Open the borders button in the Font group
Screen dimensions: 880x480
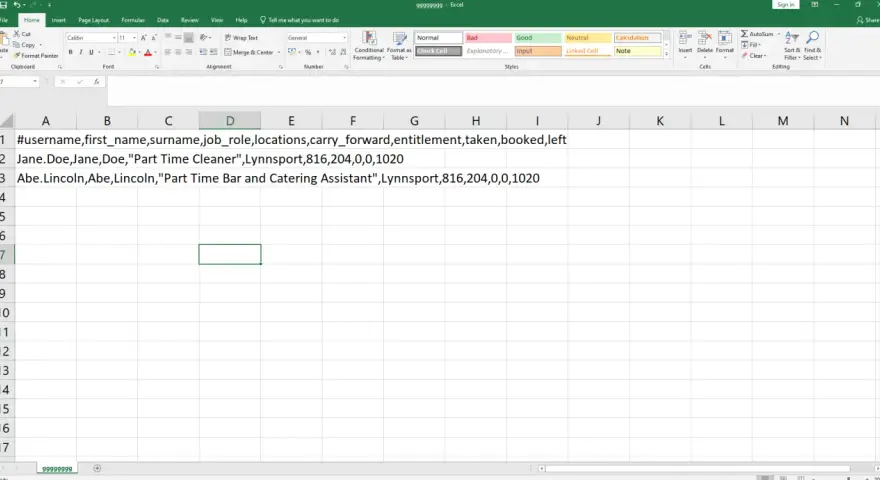click(x=112, y=52)
